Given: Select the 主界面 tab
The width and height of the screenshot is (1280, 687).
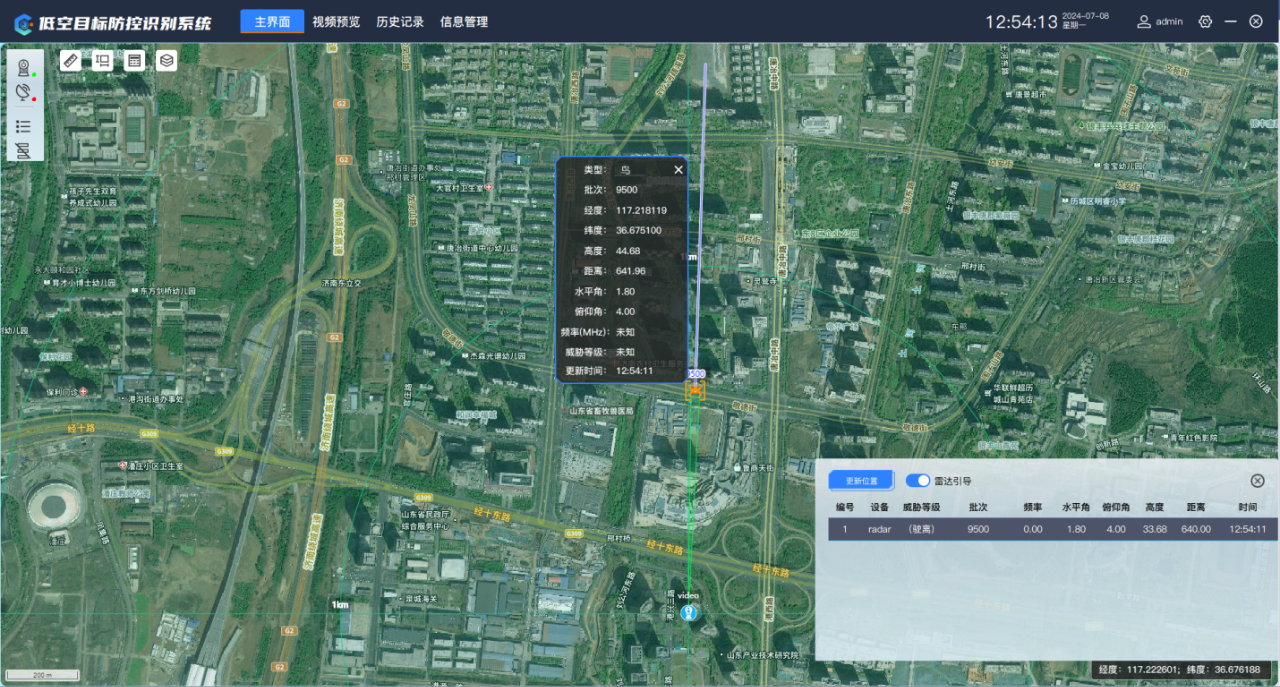Looking at the screenshot, I should click(x=272, y=21).
